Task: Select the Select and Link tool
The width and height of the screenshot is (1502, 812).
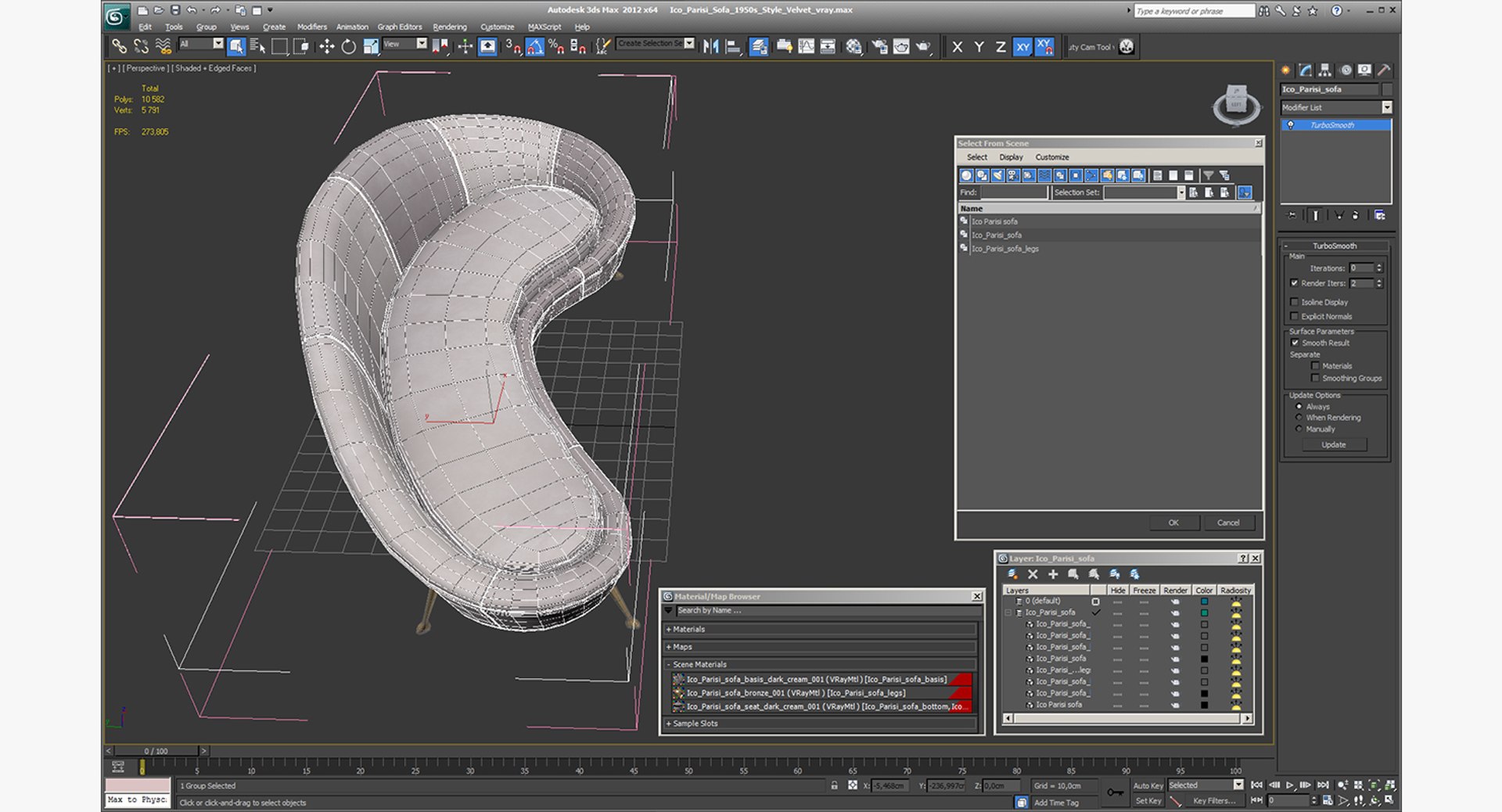Action: 119,47
